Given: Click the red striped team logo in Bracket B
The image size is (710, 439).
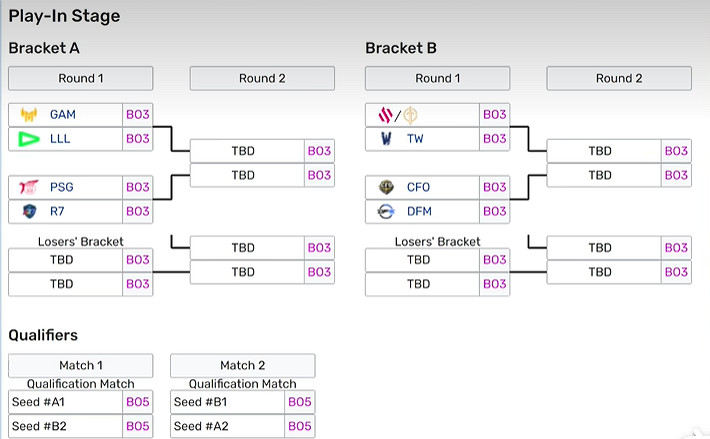Looking at the screenshot, I should click(x=385, y=115).
